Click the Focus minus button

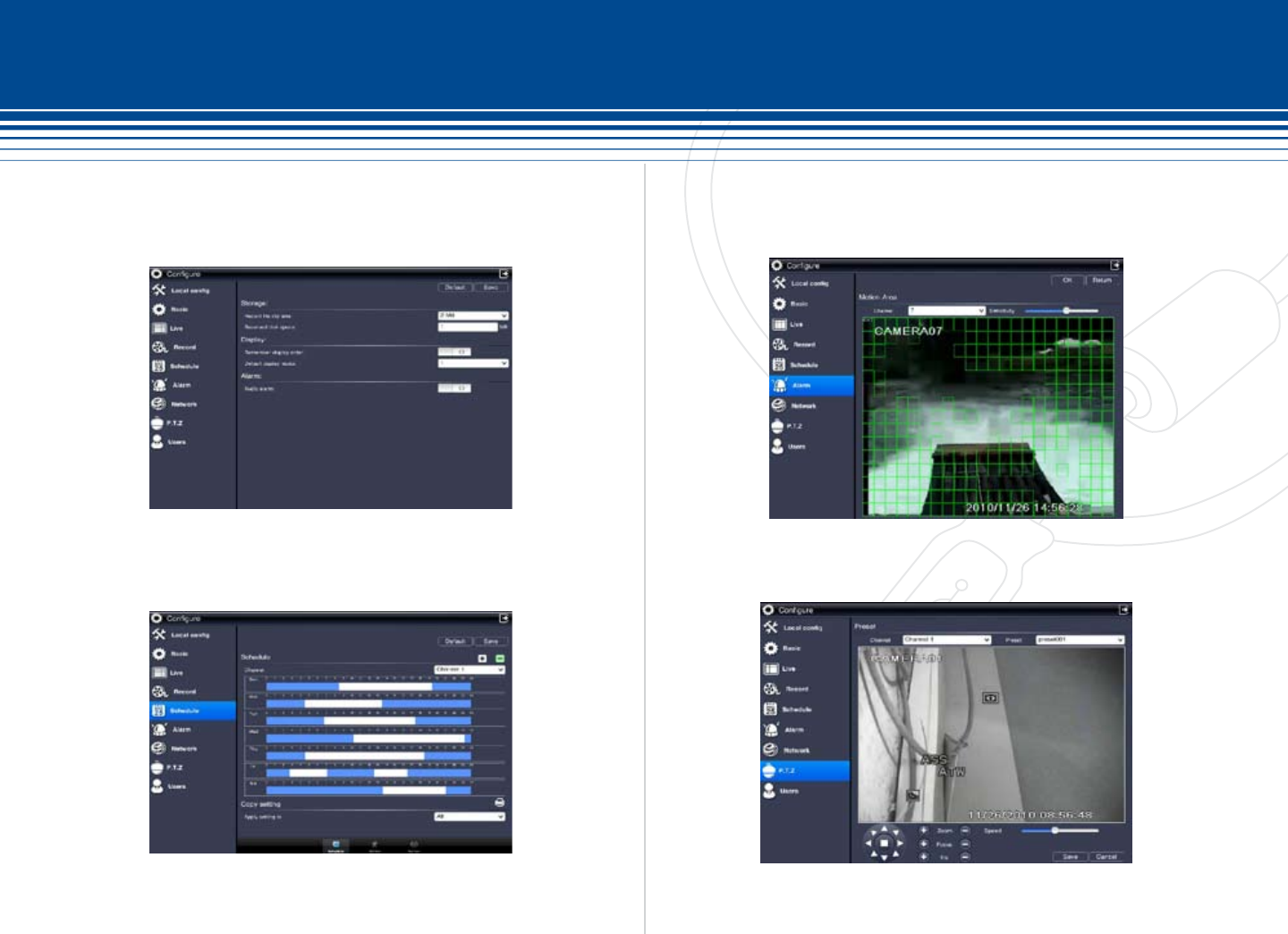pos(965,844)
